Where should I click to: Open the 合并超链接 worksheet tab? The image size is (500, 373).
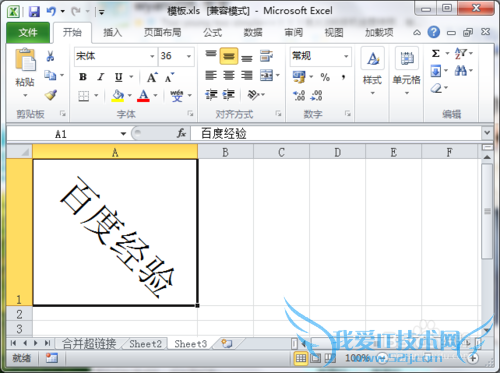pyautogui.click(x=89, y=344)
